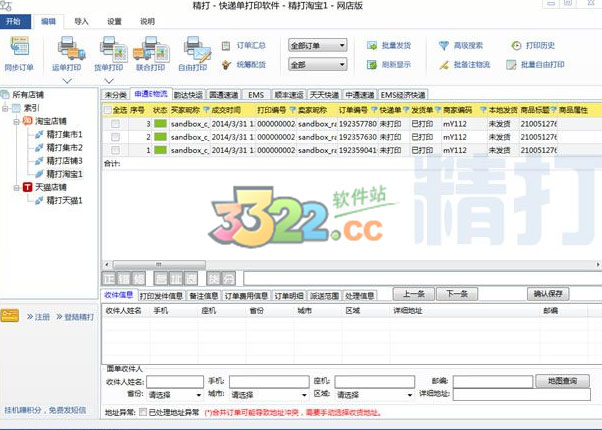The image size is (602, 430).
Task: Open the 订单明细 detail tab
Action: 289,296
